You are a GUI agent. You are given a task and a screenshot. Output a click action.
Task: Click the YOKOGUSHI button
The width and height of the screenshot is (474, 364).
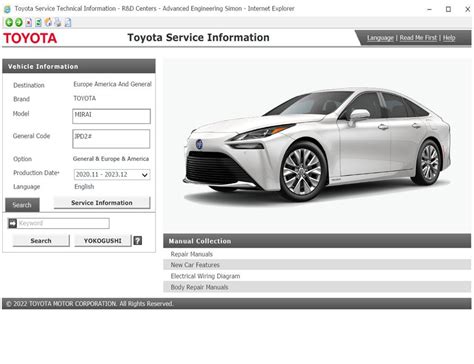[103, 241]
